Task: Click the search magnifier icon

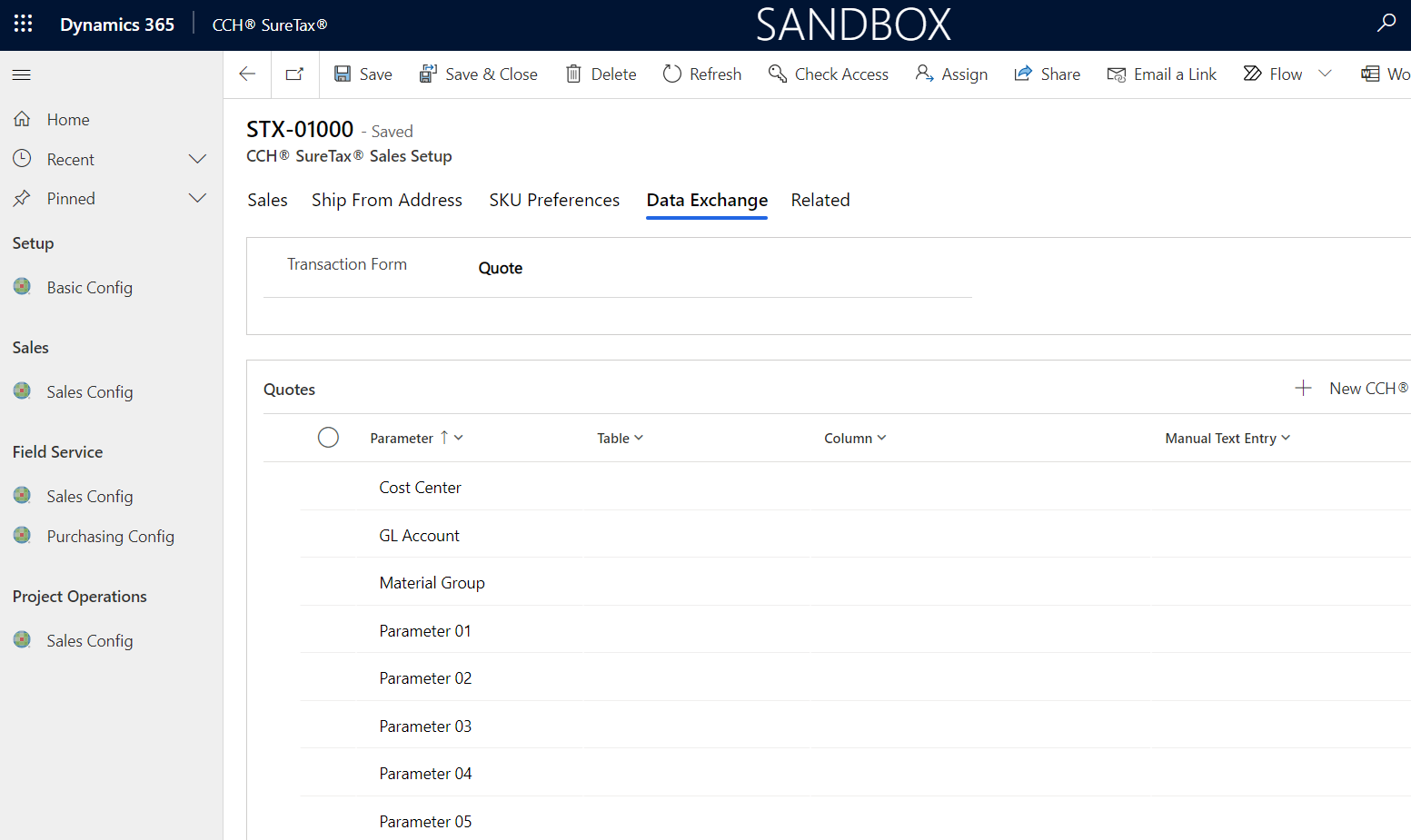Action: click(x=1386, y=23)
